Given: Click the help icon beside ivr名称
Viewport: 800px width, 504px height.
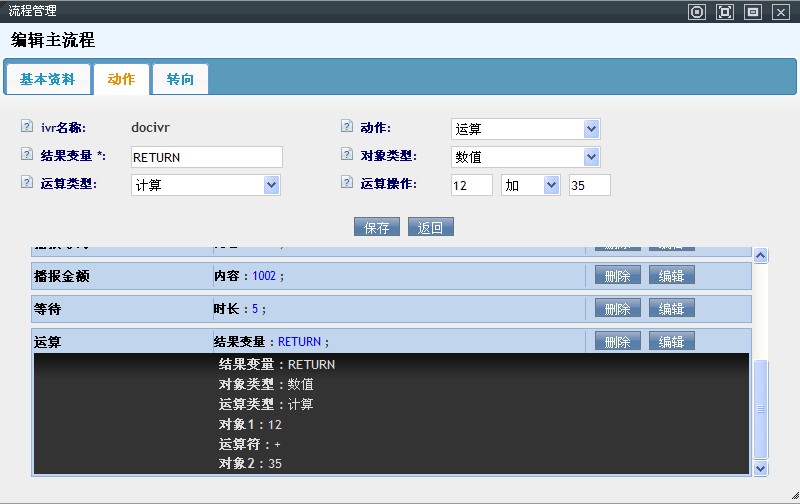Looking at the screenshot, I should coord(26,127).
